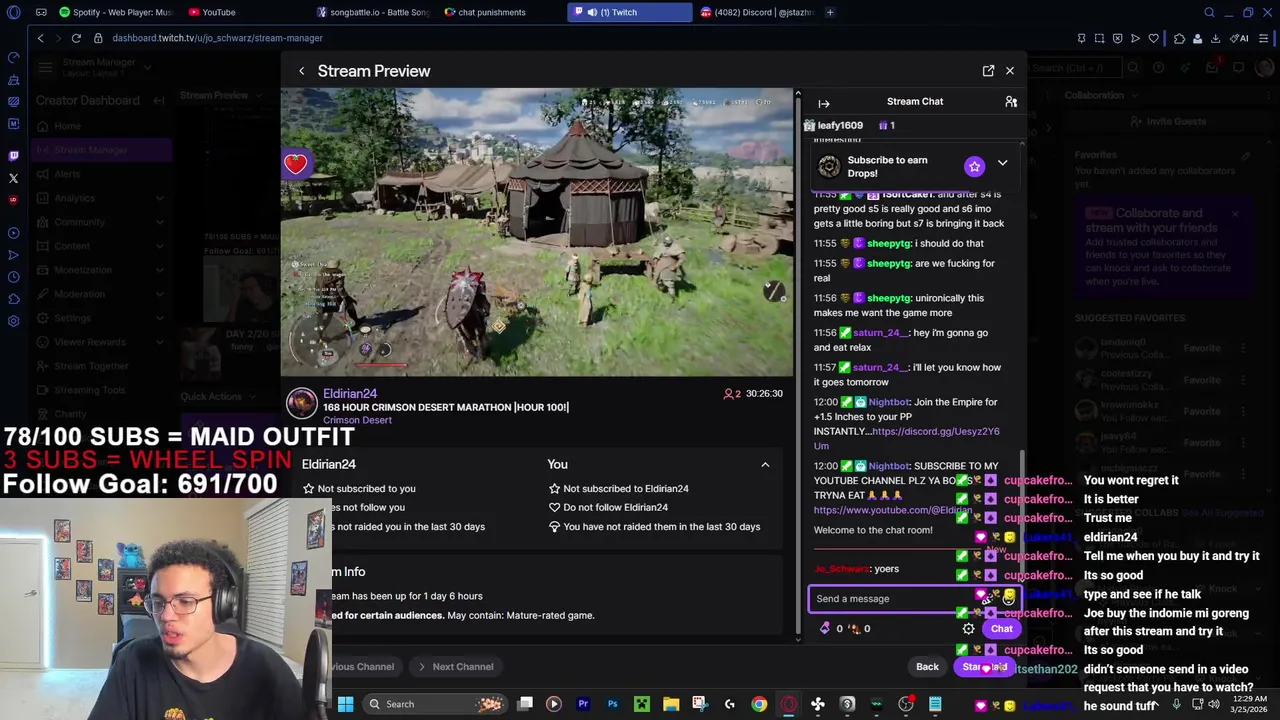Screen dimensions: 1280x720
Task: Expand the Subscribe to earn Drops banner
Action: click(x=1002, y=164)
